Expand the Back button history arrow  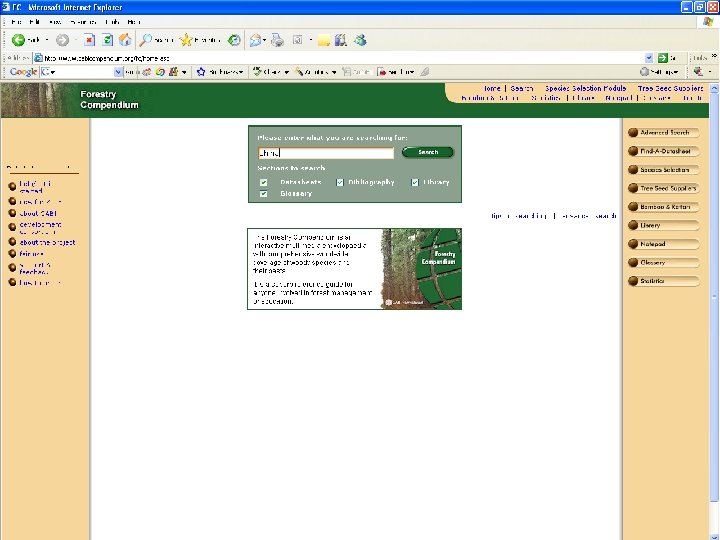(46, 40)
